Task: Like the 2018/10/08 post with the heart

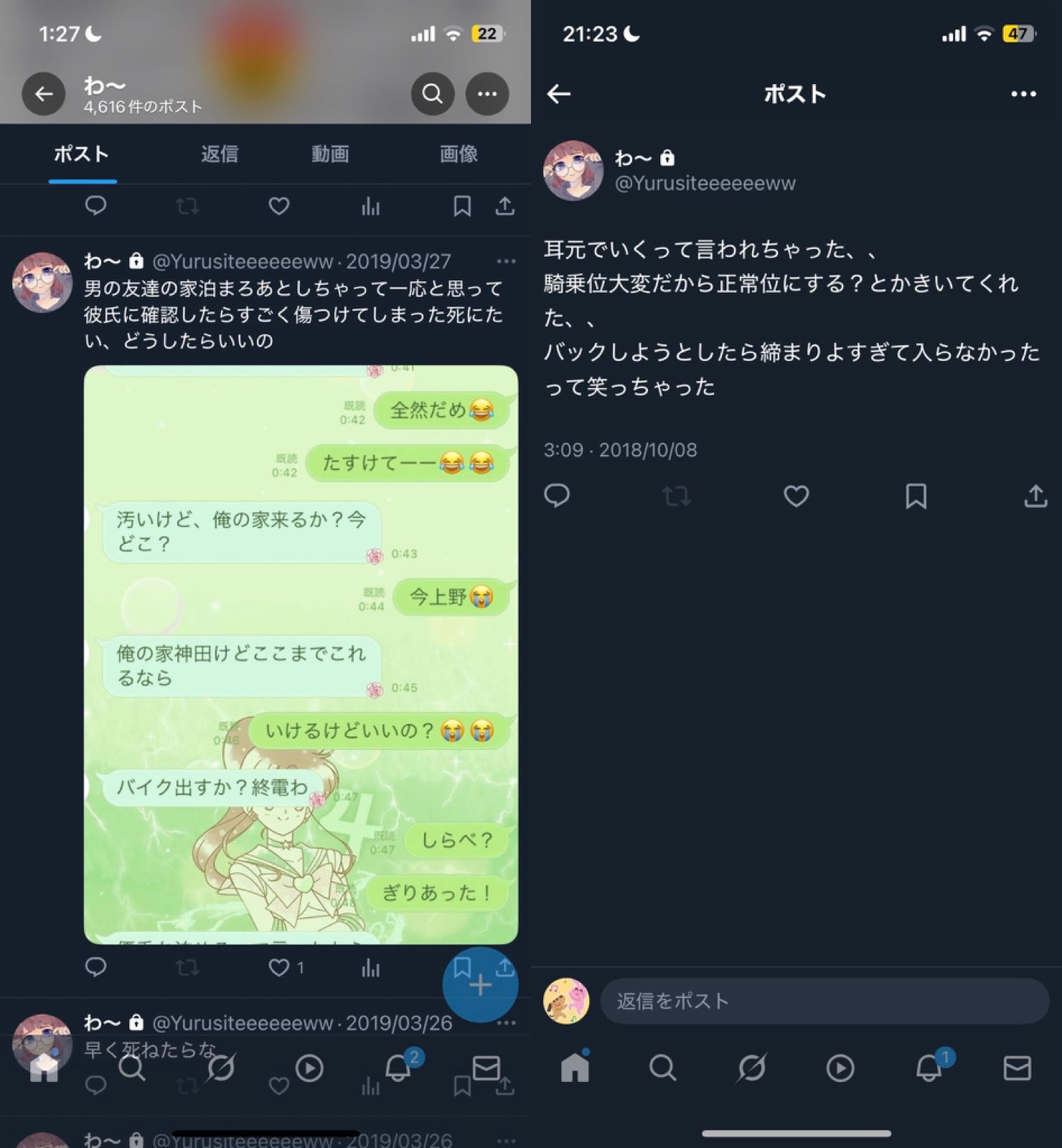Action: pos(796,496)
